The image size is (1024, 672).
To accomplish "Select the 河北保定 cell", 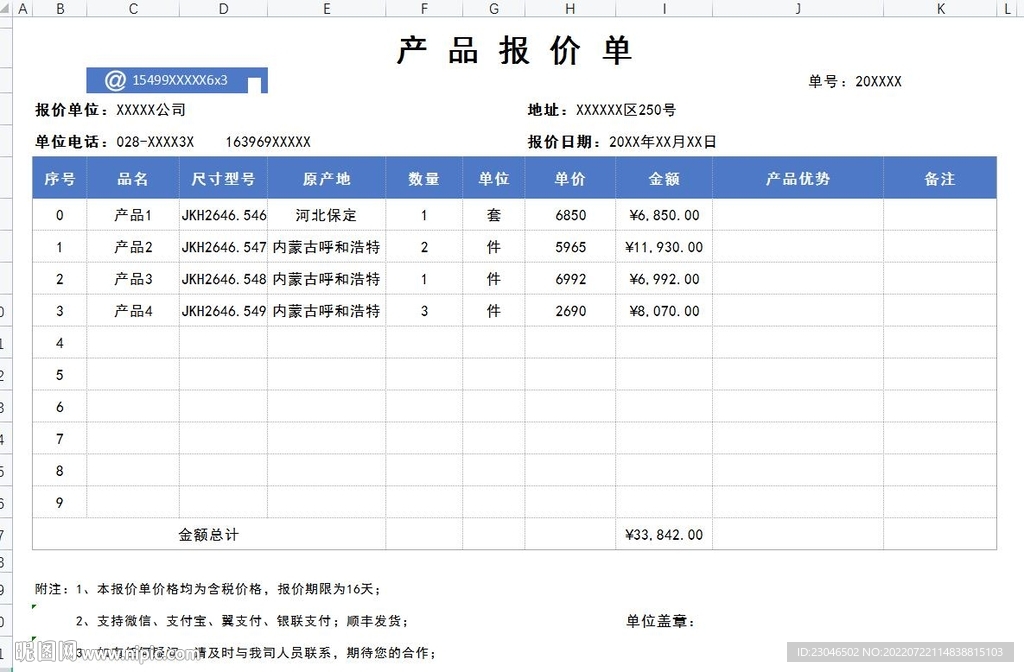I will click(327, 215).
